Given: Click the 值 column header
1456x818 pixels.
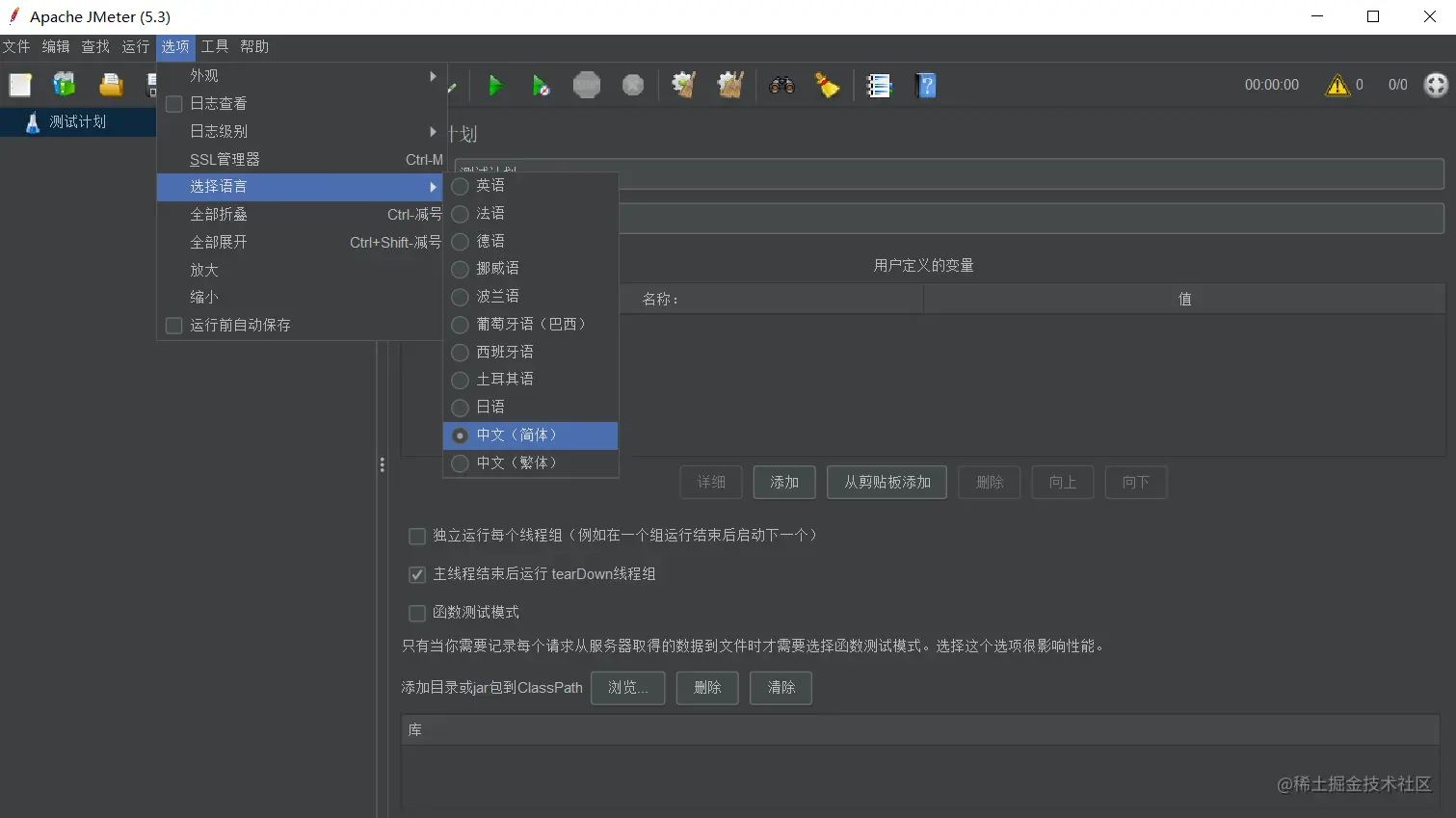Looking at the screenshot, I should (x=1184, y=300).
